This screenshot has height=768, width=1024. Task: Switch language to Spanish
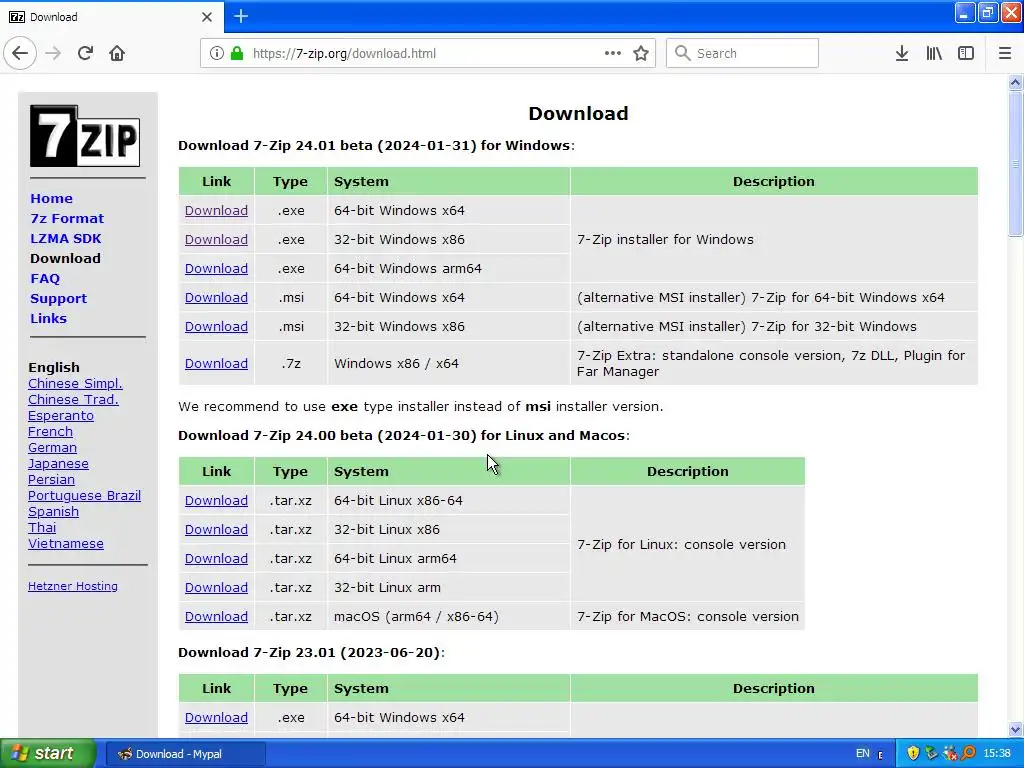(x=54, y=511)
